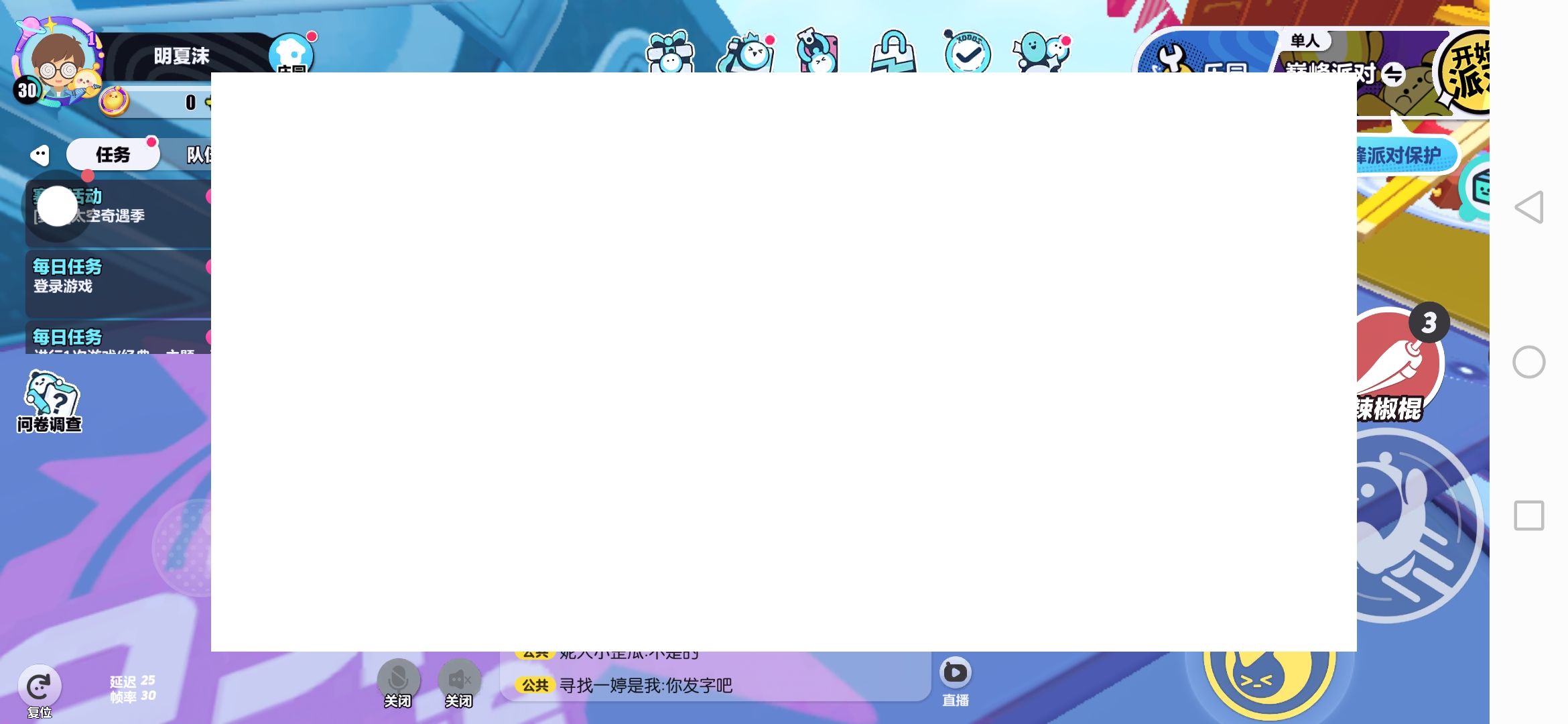Open the checkmark stopwatch tasks icon

[967, 52]
